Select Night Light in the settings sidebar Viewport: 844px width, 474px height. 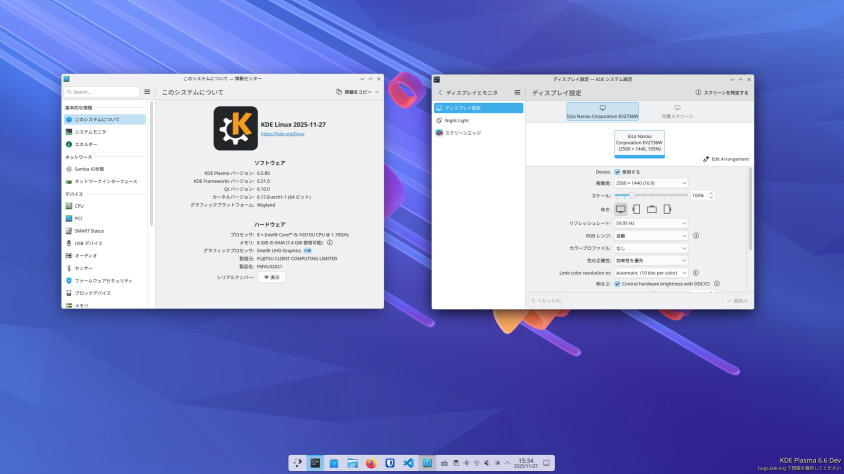[457, 119]
